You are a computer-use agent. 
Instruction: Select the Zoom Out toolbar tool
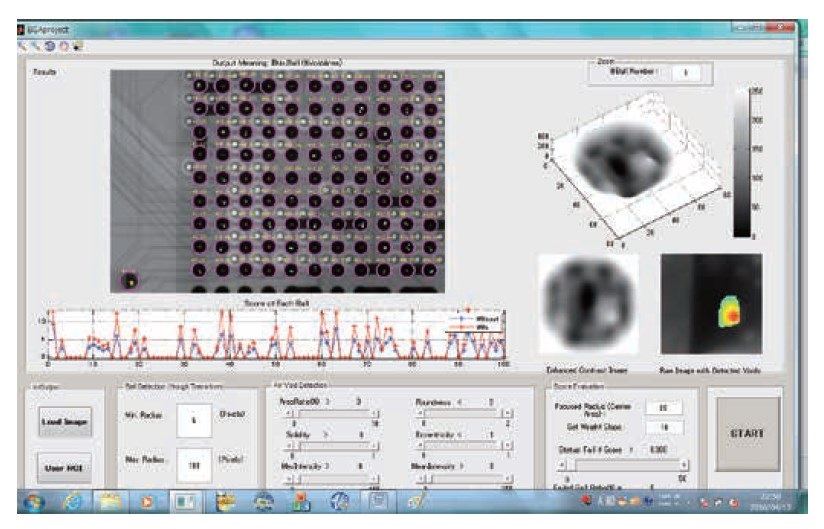click(x=36, y=46)
